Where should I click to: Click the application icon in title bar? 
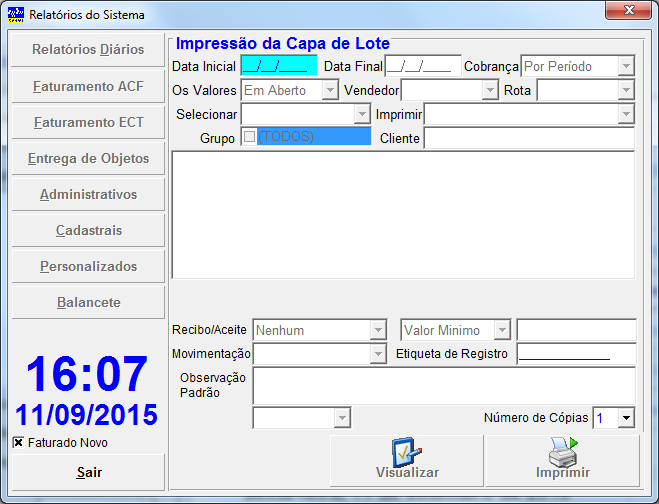click(x=16, y=15)
